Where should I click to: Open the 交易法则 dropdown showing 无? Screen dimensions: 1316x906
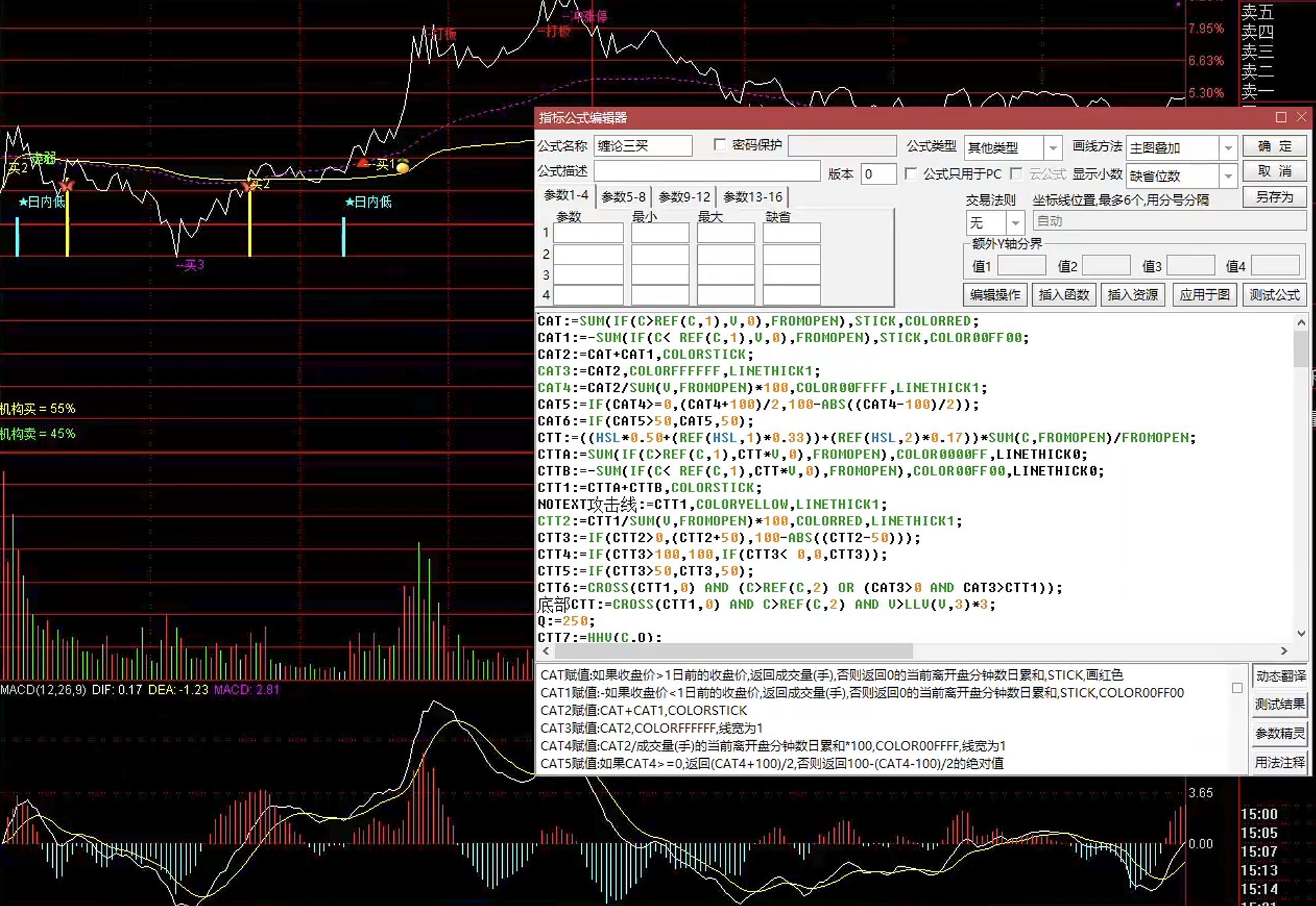1015,222
